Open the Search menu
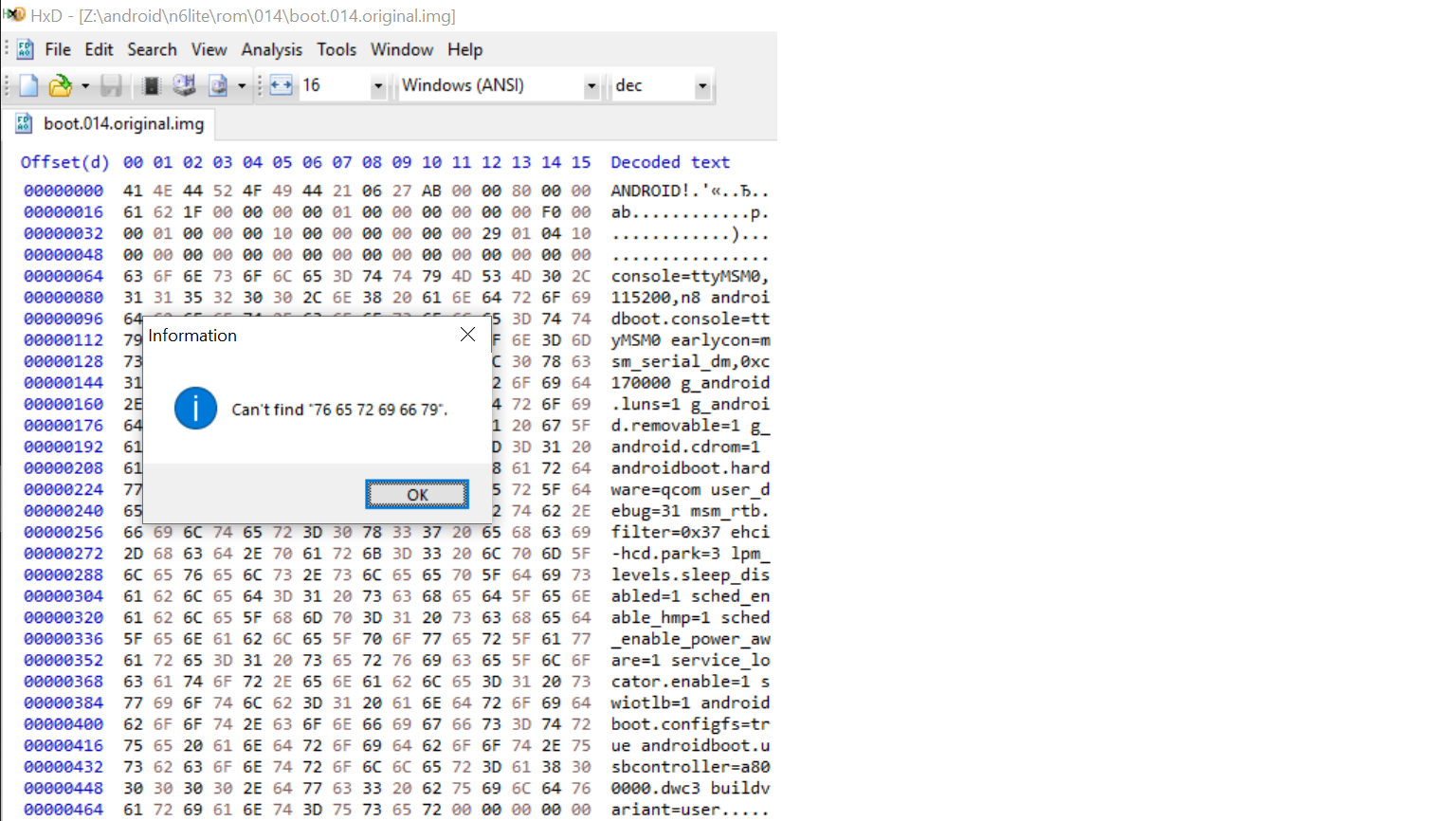 [x=152, y=49]
